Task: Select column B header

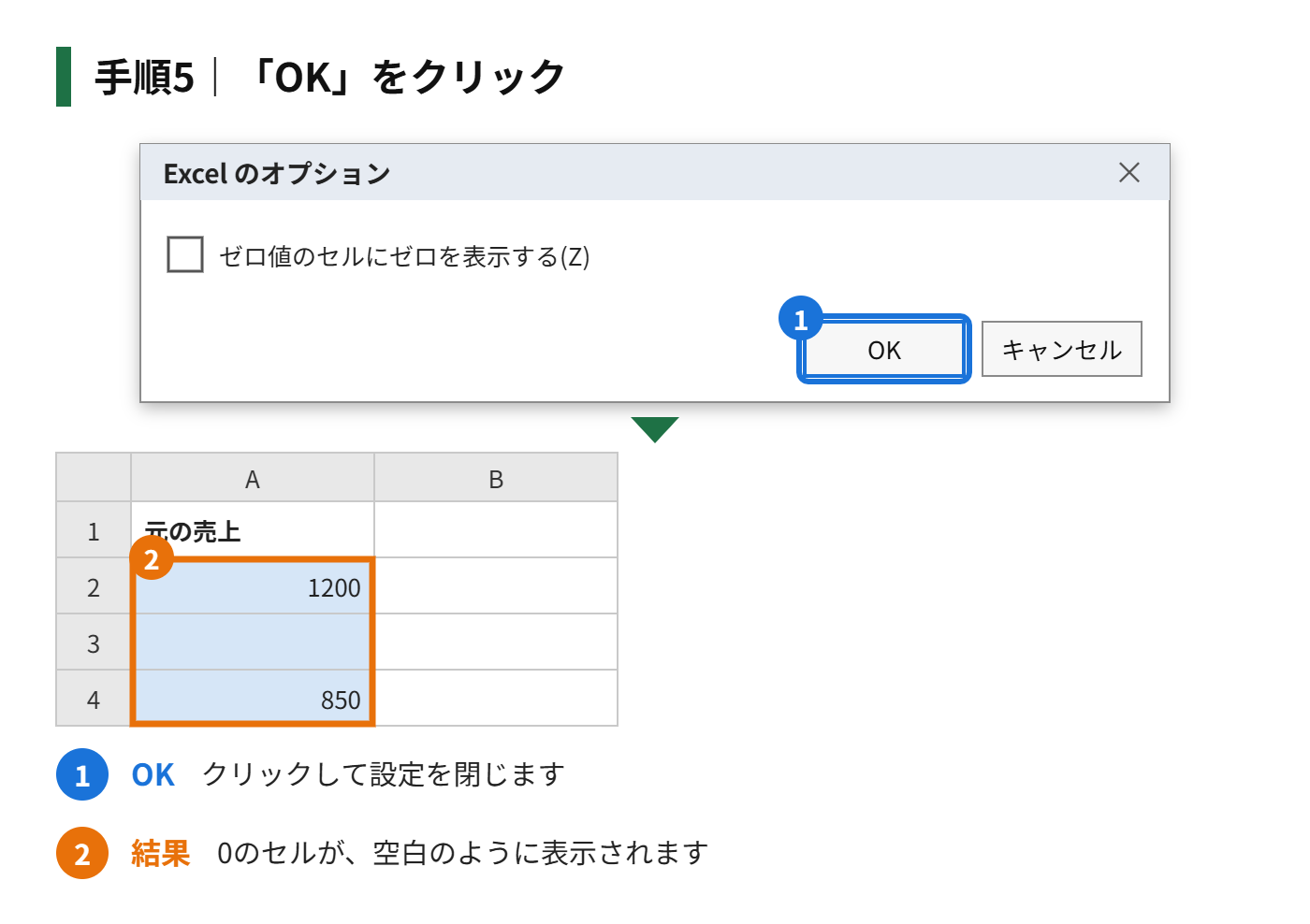Action: tap(496, 478)
